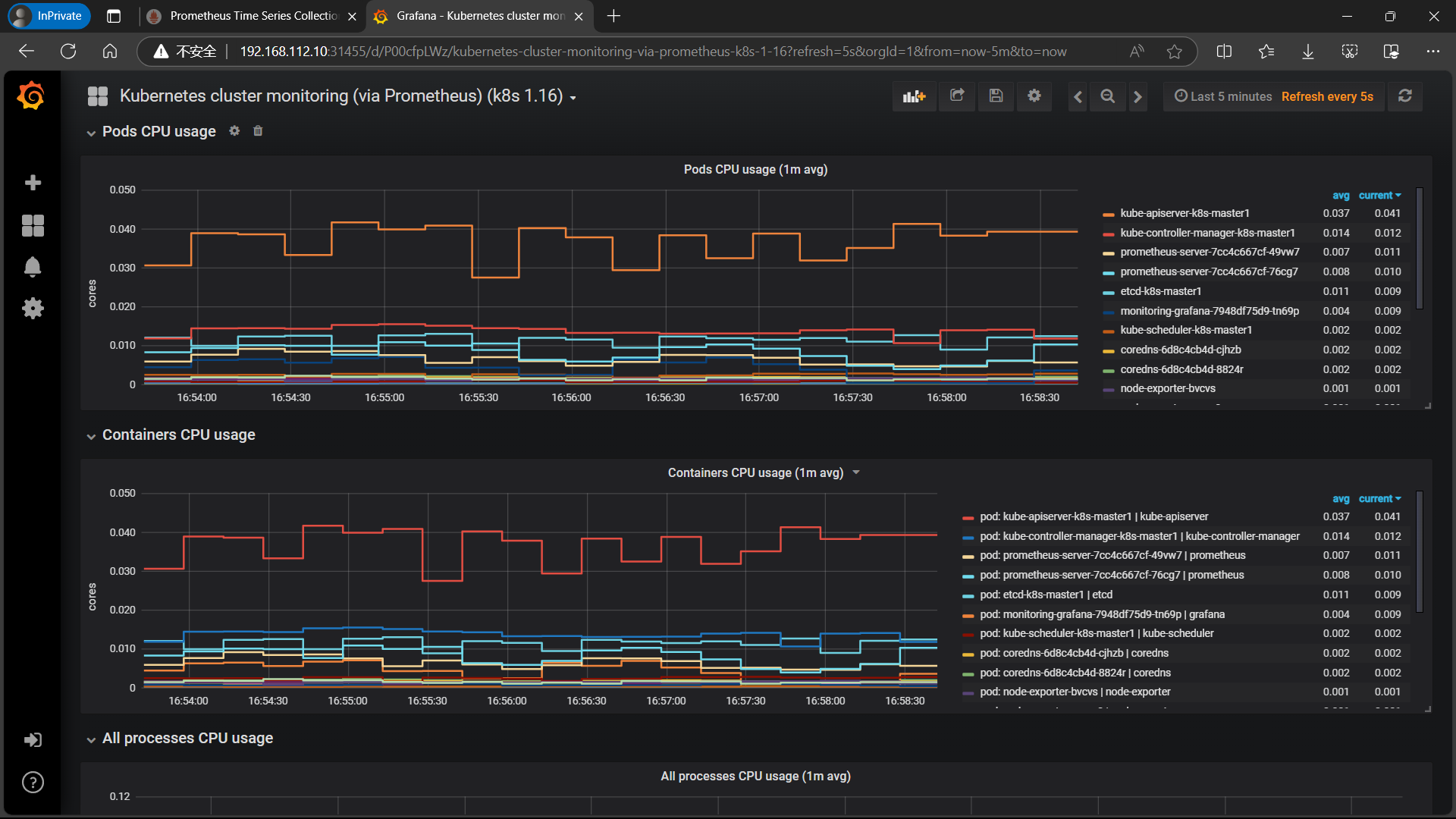
Task: Toggle the coredns container series in Containers legend
Action: [1074, 653]
